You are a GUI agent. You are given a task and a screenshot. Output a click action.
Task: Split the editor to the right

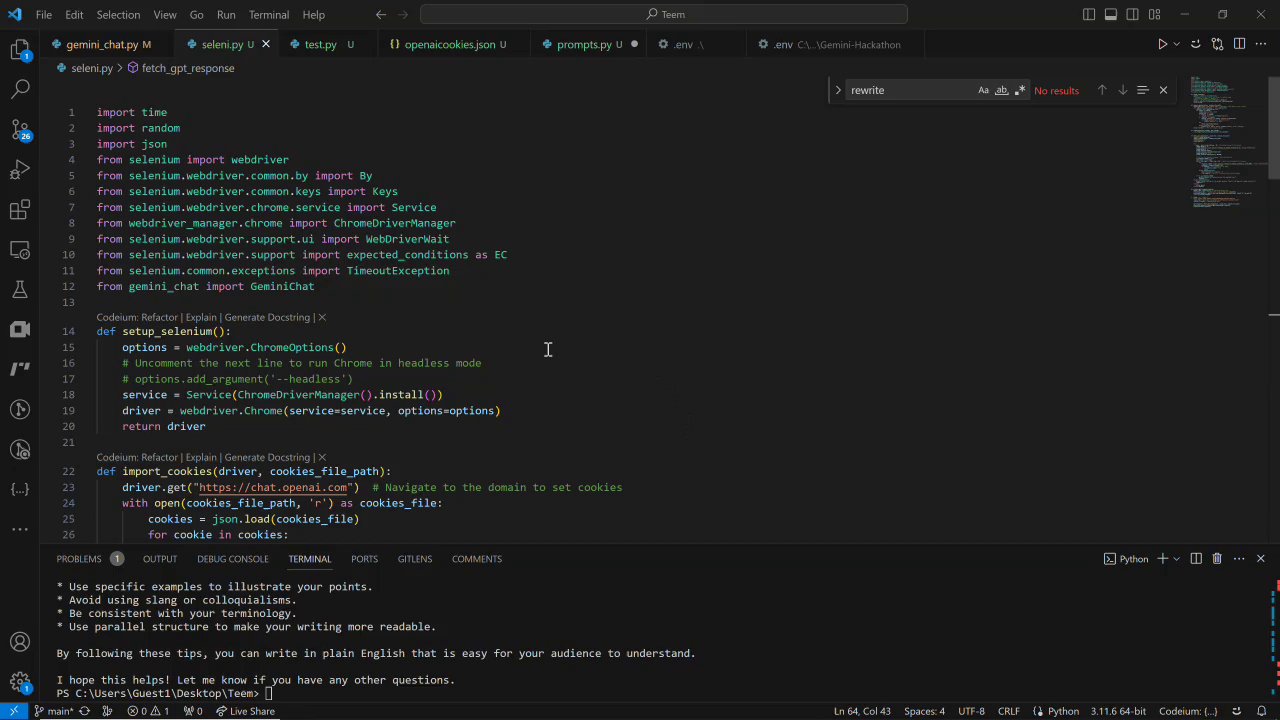coord(1239,44)
